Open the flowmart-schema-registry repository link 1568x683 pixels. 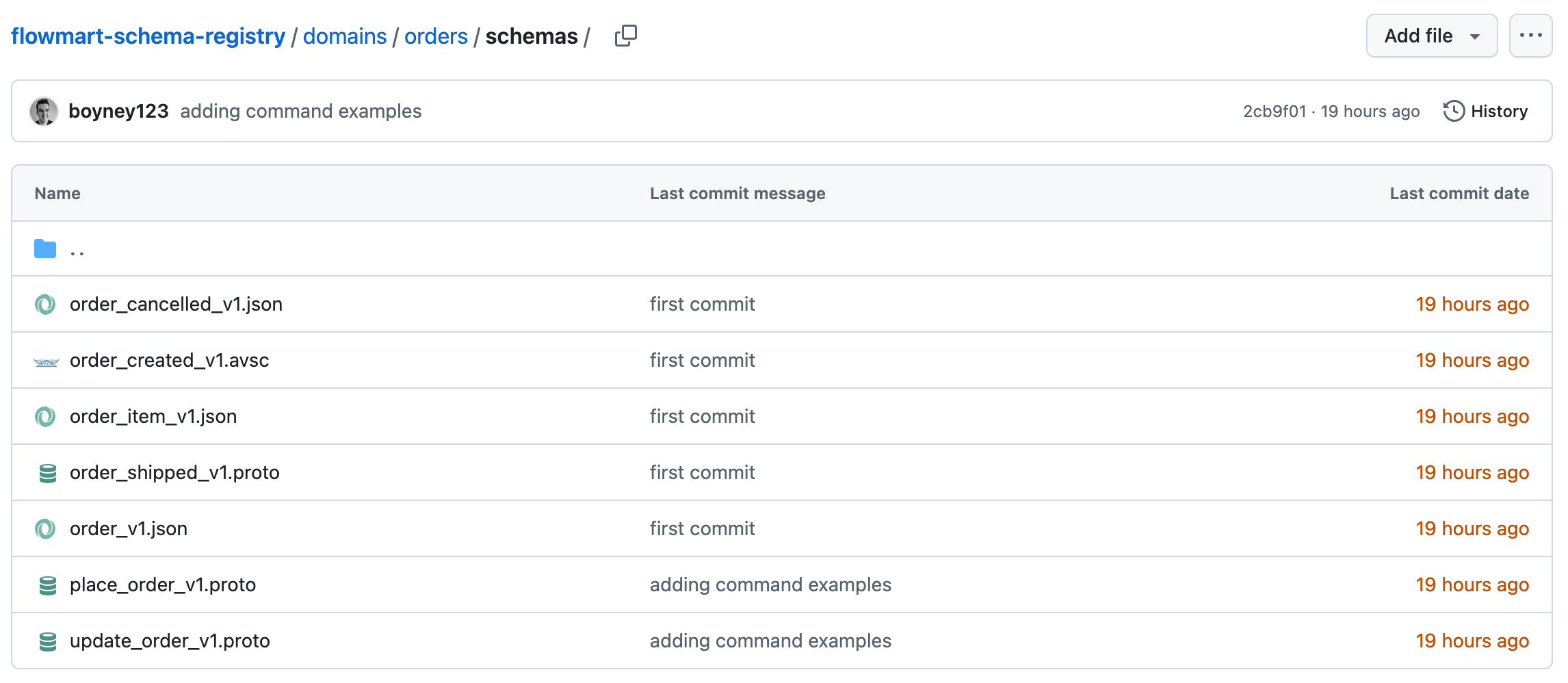point(148,36)
